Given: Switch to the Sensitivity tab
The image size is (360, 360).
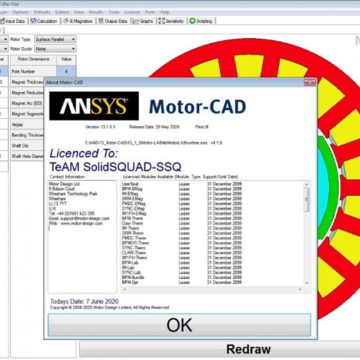Looking at the screenshot, I should (172, 21).
